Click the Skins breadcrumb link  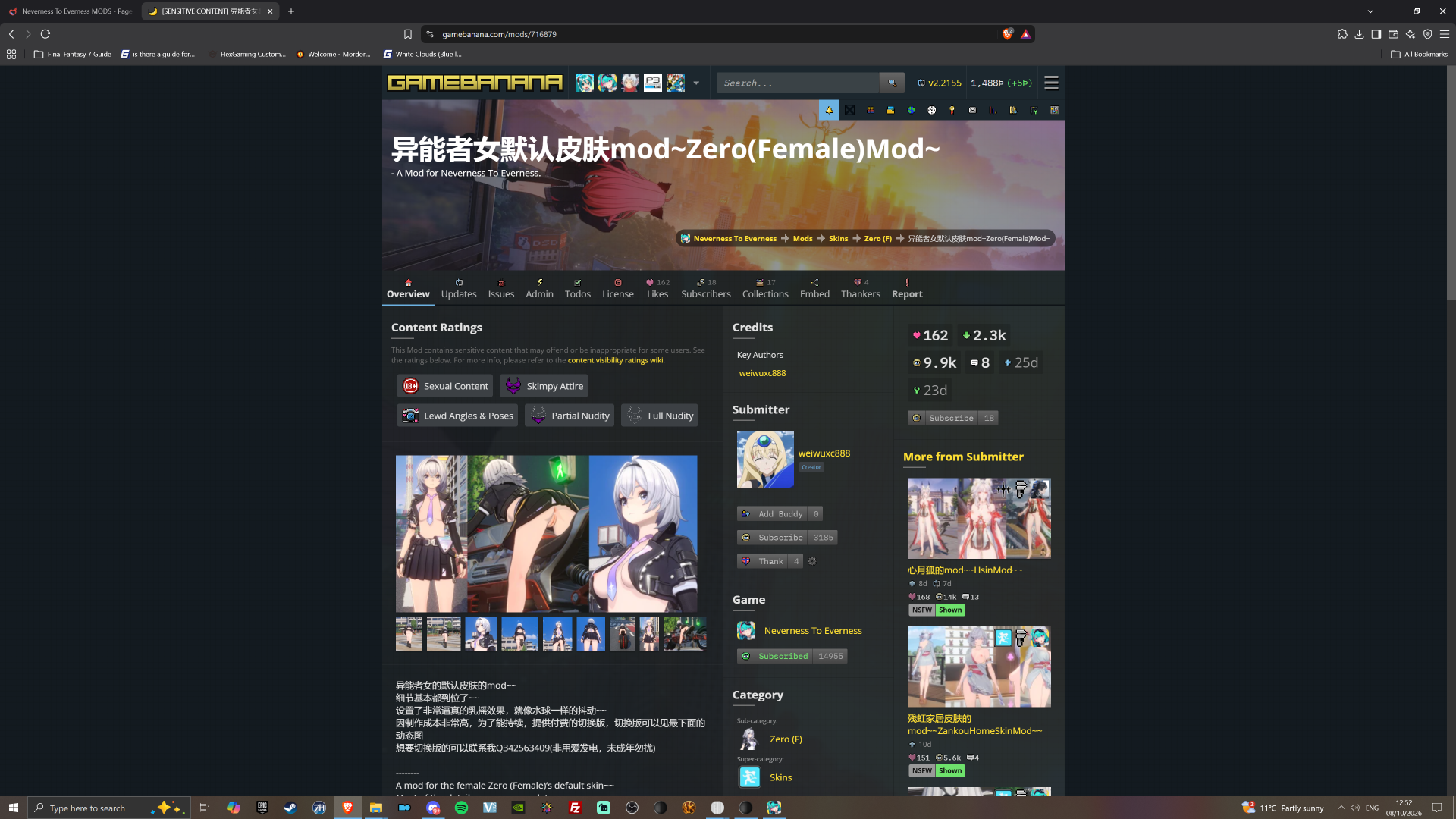pos(838,239)
